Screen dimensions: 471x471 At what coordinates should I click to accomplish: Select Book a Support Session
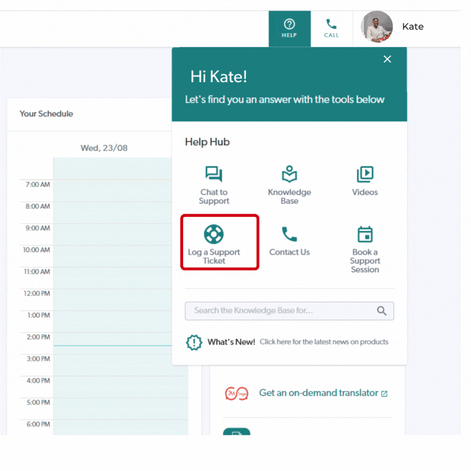[x=365, y=250]
